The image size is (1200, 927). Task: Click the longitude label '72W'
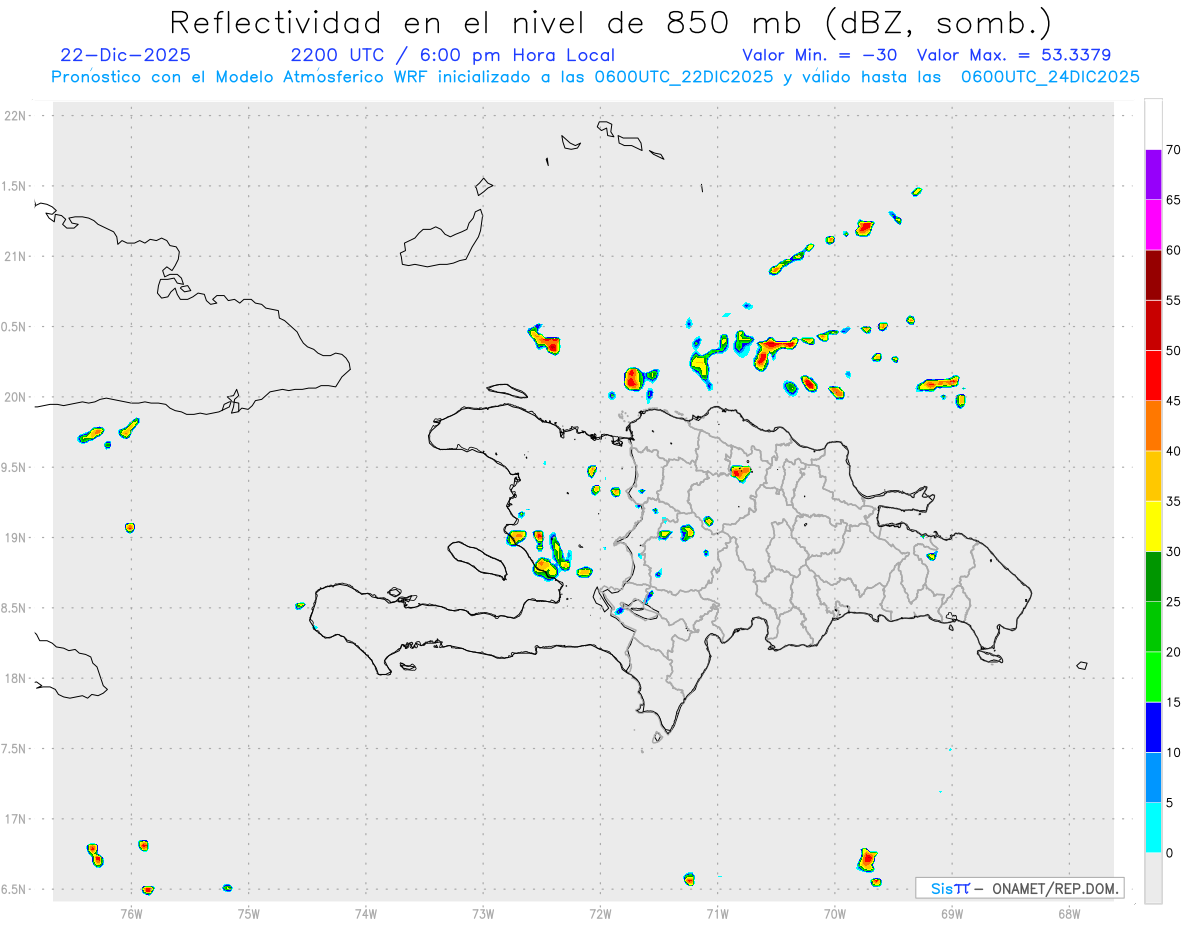600,913
